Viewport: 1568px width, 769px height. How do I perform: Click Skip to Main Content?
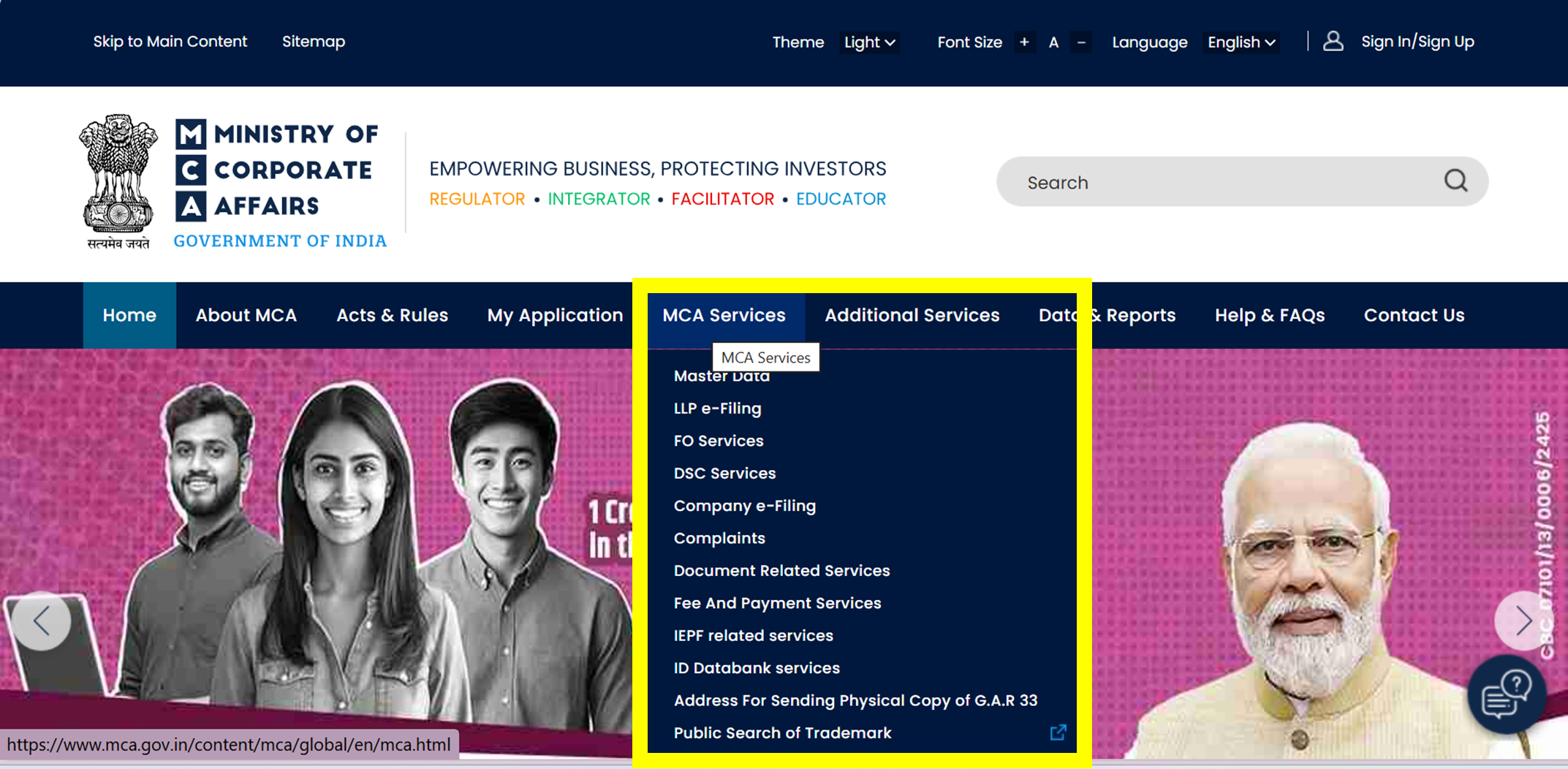[x=170, y=42]
